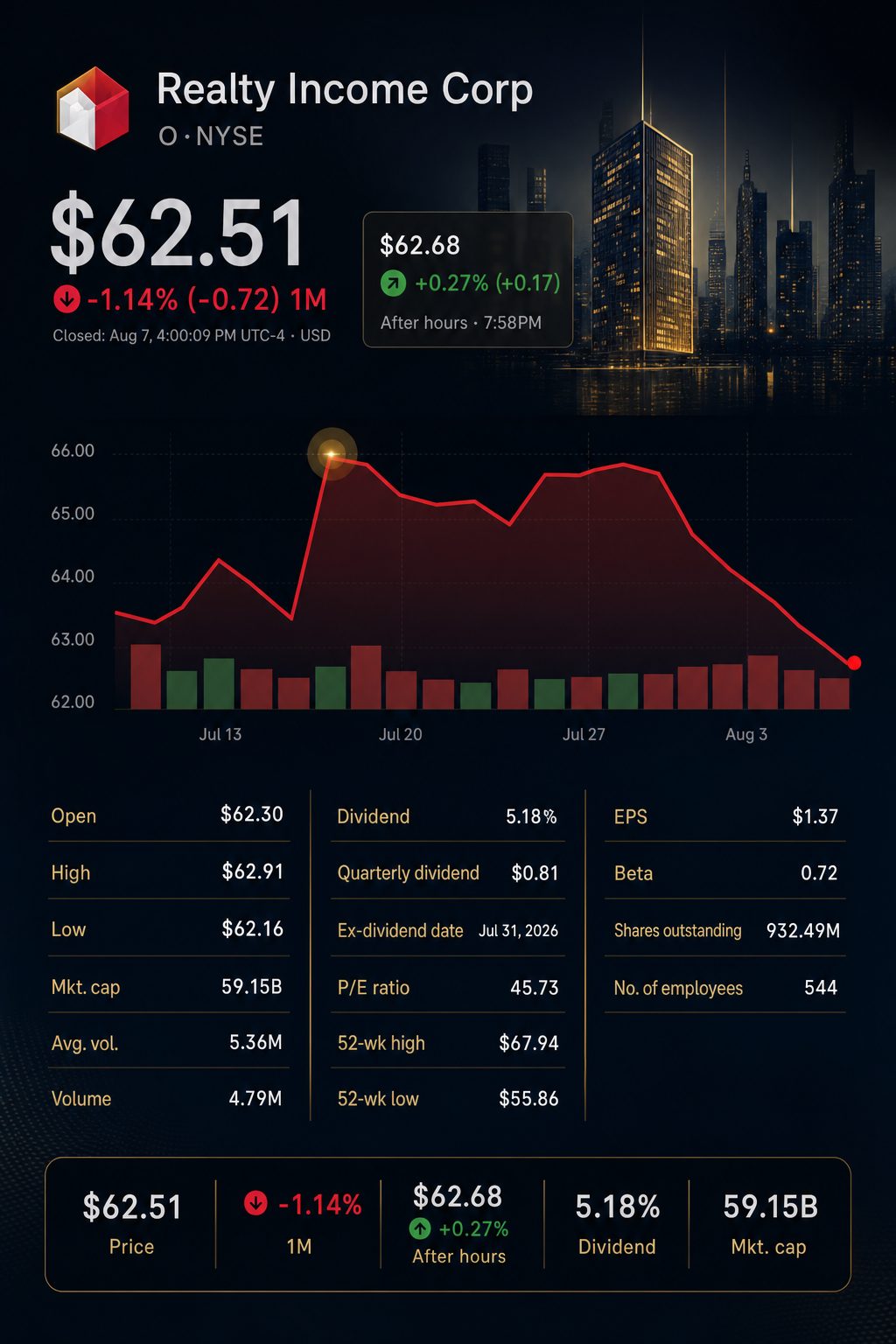Click the Quarterly dividend label

click(409, 873)
